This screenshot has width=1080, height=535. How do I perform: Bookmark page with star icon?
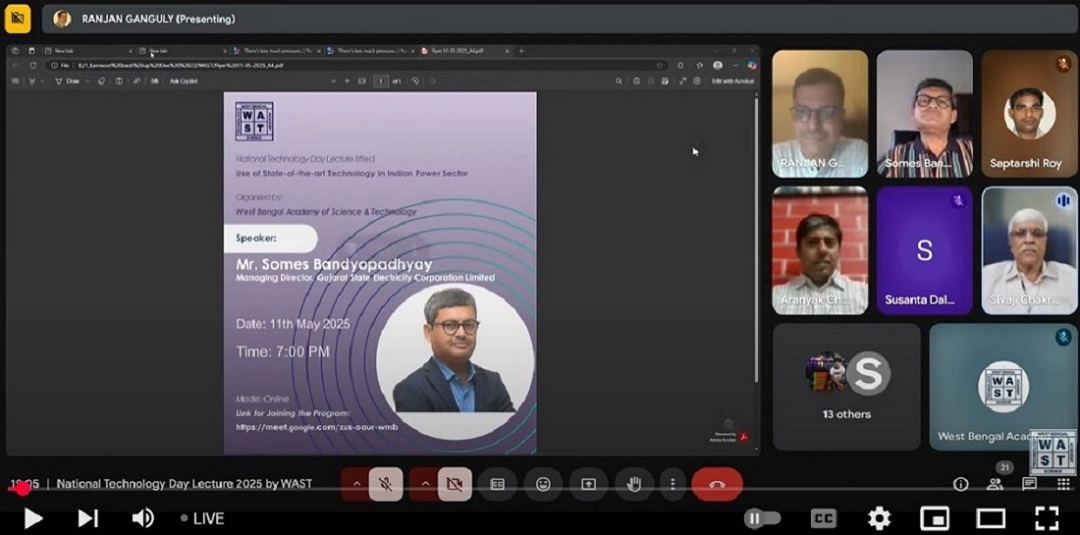[x=659, y=65]
